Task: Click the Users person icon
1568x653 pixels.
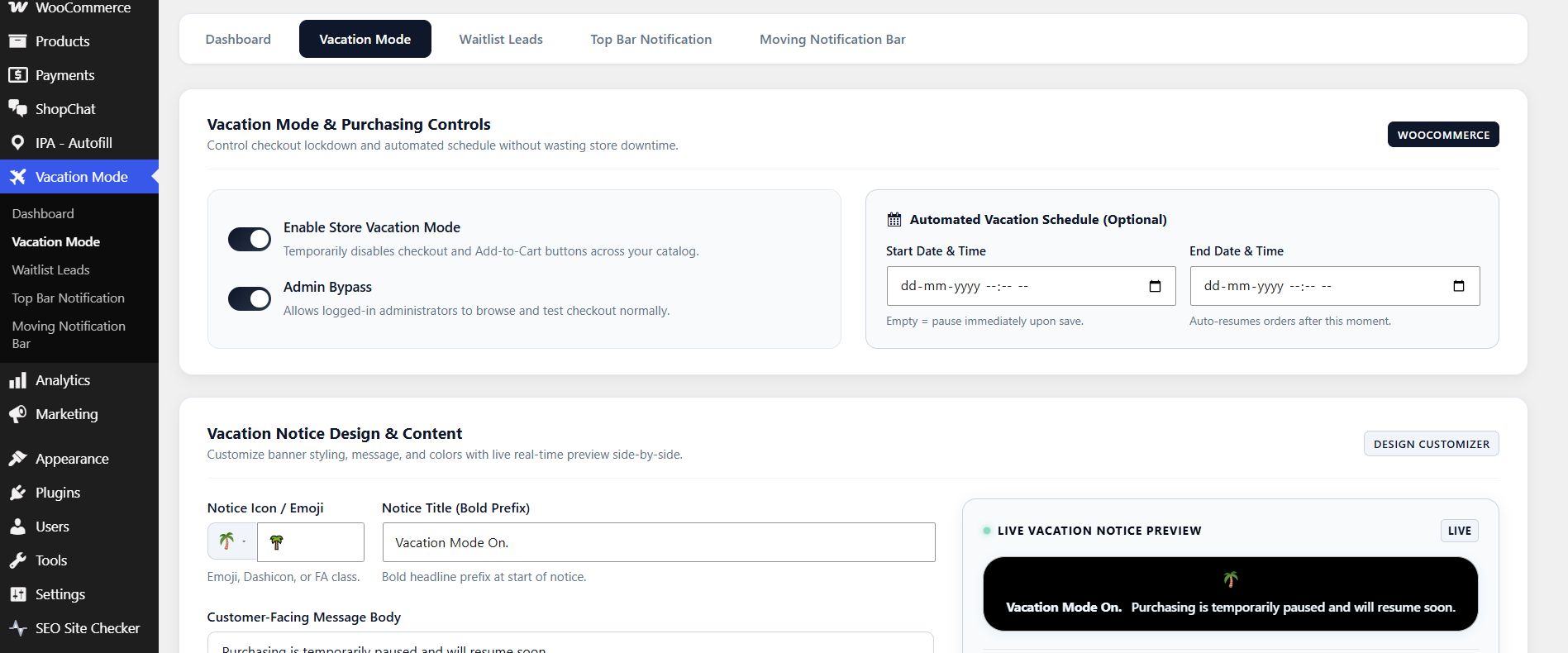Action: point(17,527)
